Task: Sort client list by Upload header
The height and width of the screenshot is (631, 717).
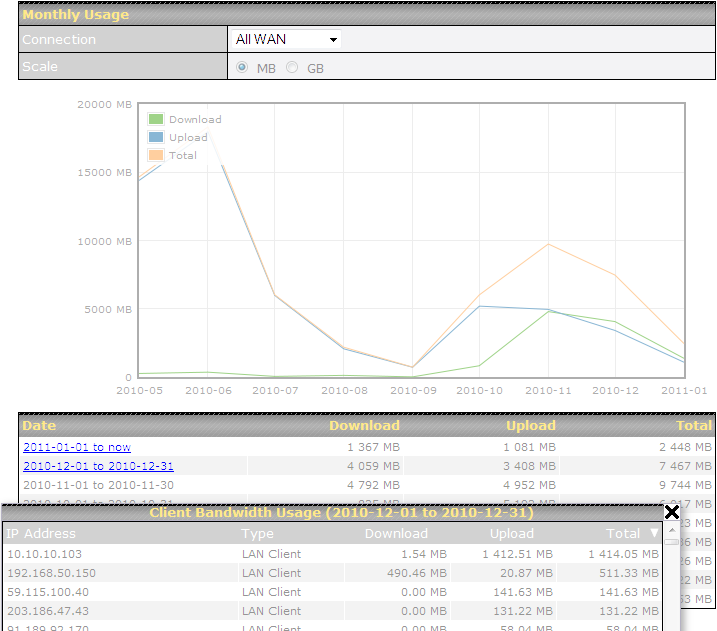Action: (512, 534)
